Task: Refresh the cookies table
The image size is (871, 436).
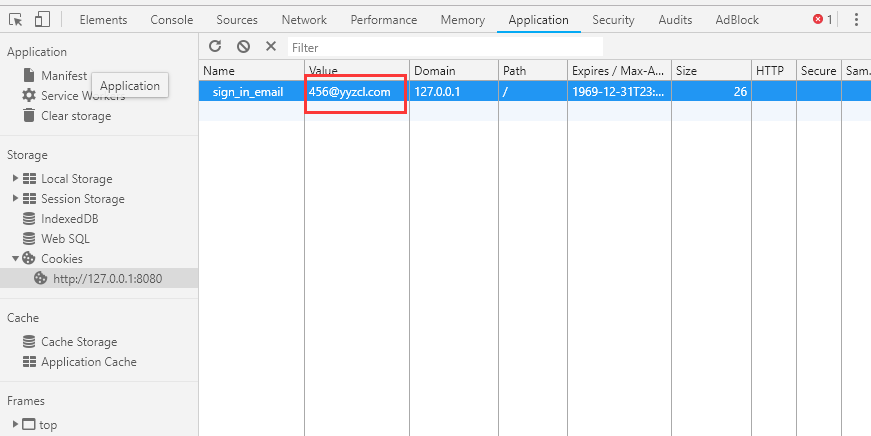Action: click(215, 46)
